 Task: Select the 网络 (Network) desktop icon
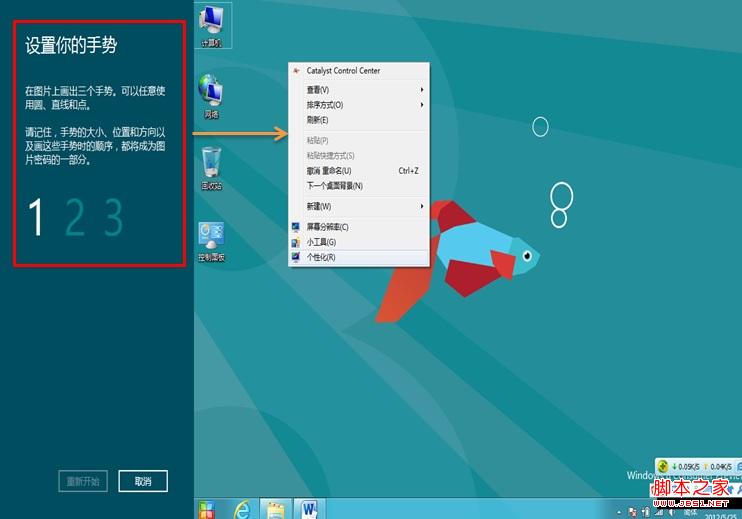pyautogui.click(x=211, y=95)
